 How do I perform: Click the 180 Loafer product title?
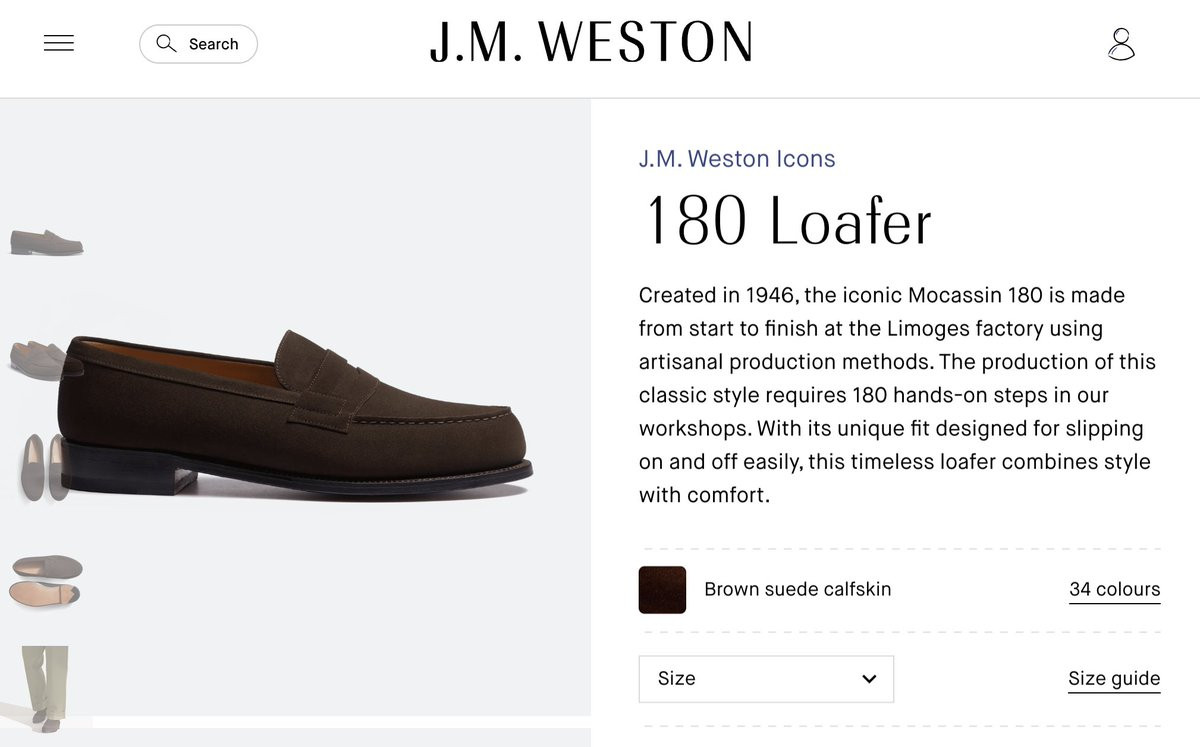pos(789,222)
